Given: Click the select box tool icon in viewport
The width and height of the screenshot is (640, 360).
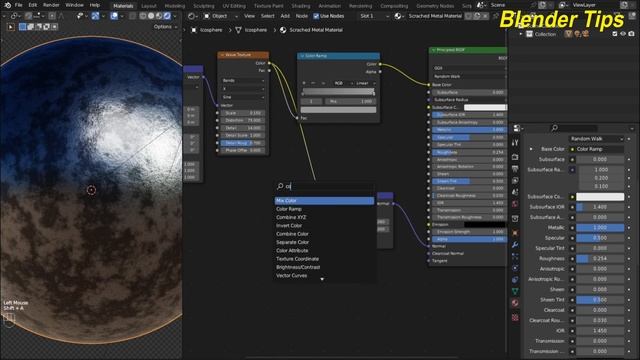Looking at the screenshot, I should coord(11,27).
